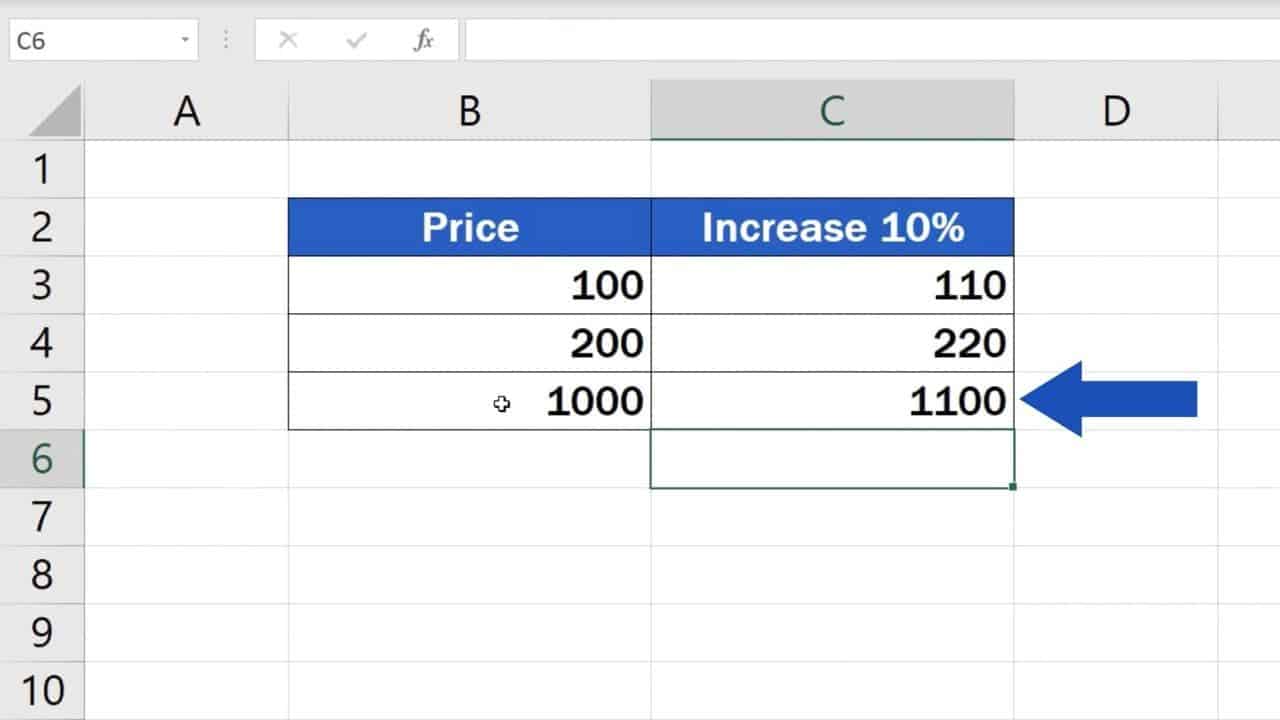Click the Increase 10% header cell
1280x720 pixels.
833,227
